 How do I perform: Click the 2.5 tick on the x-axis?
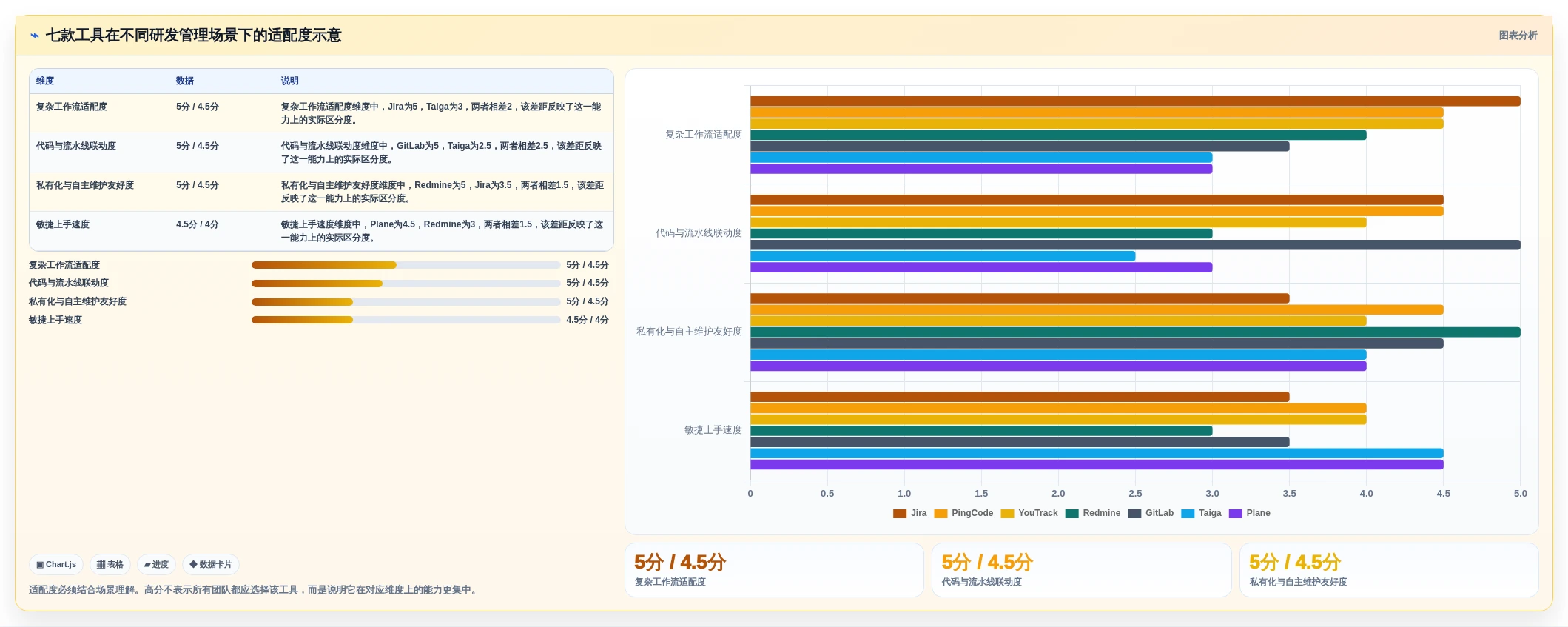1135,494
